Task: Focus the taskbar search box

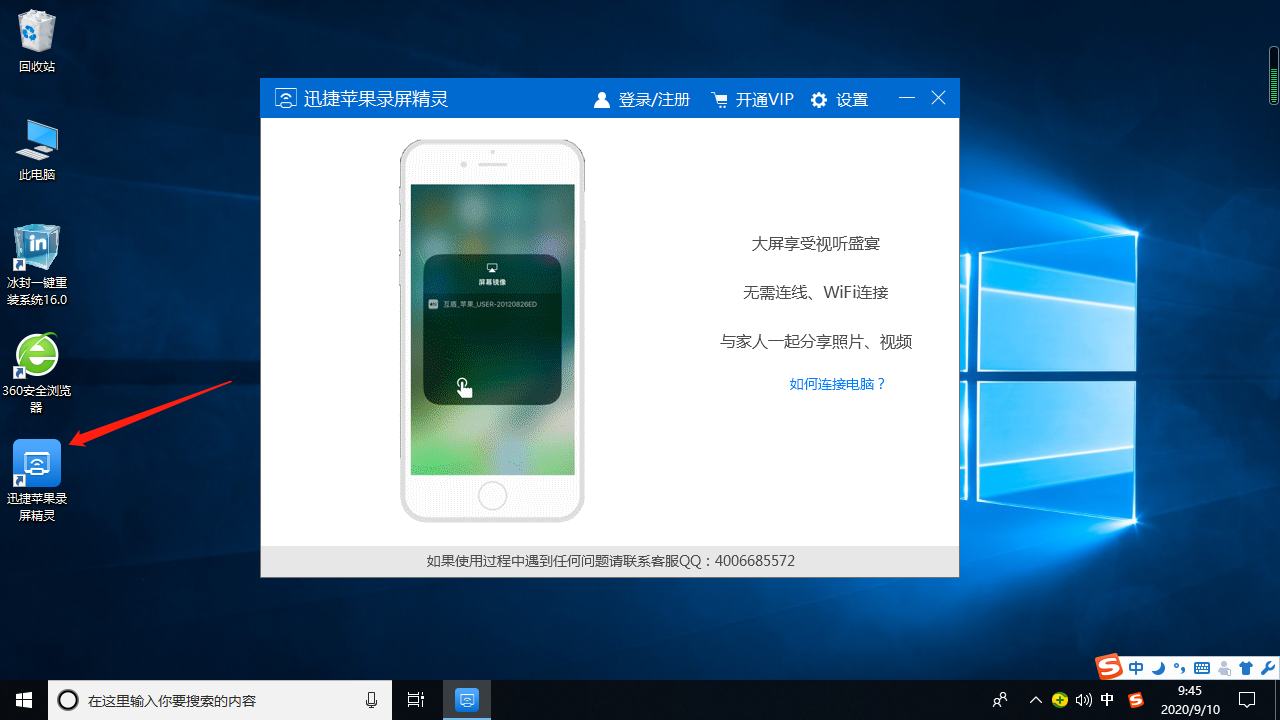Action: tap(220, 700)
